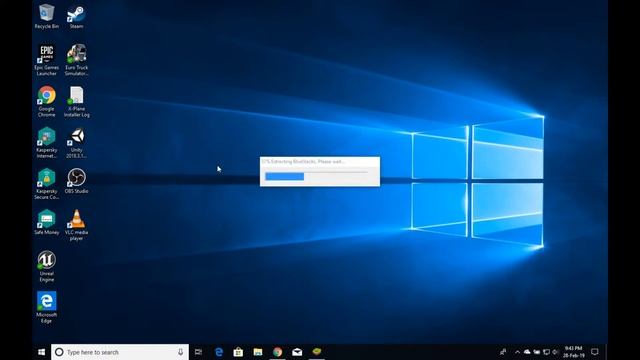The width and height of the screenshot is (640, 360).
Task: Select the Epic Games Launcher shortcut
Action: [x=47, y=60]
